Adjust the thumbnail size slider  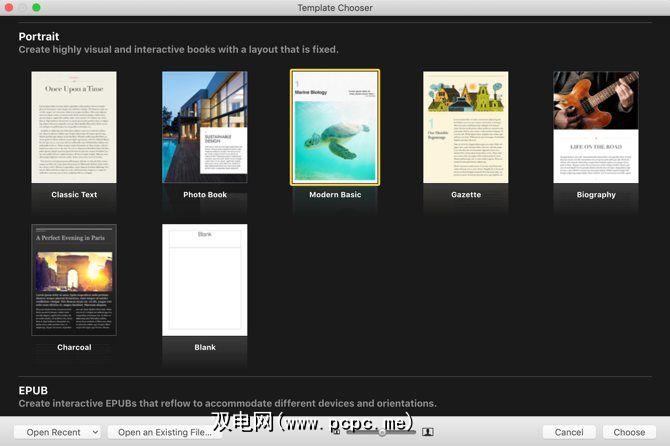click(x=381, y=432)
